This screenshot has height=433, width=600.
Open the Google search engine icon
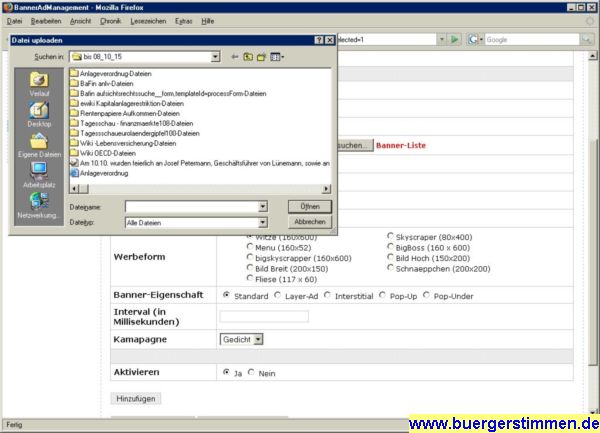(x=474, y=39)
